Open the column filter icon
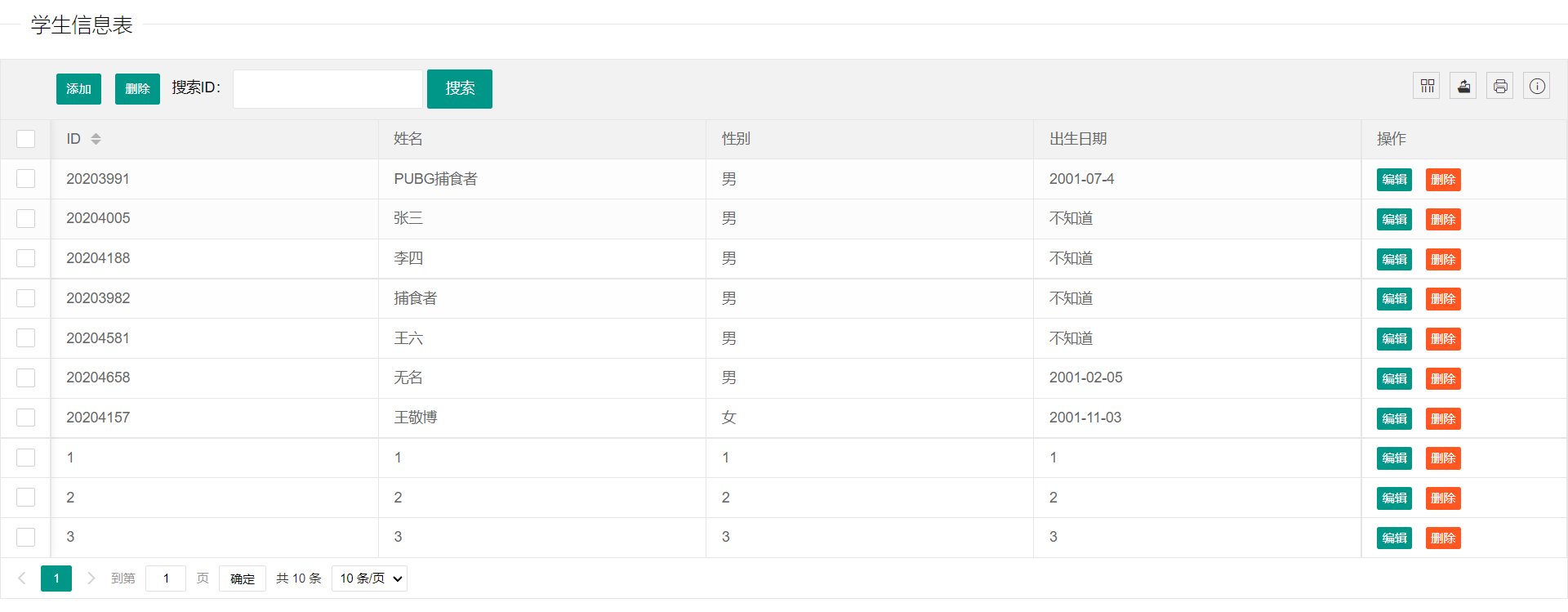 click(1427, 86)
